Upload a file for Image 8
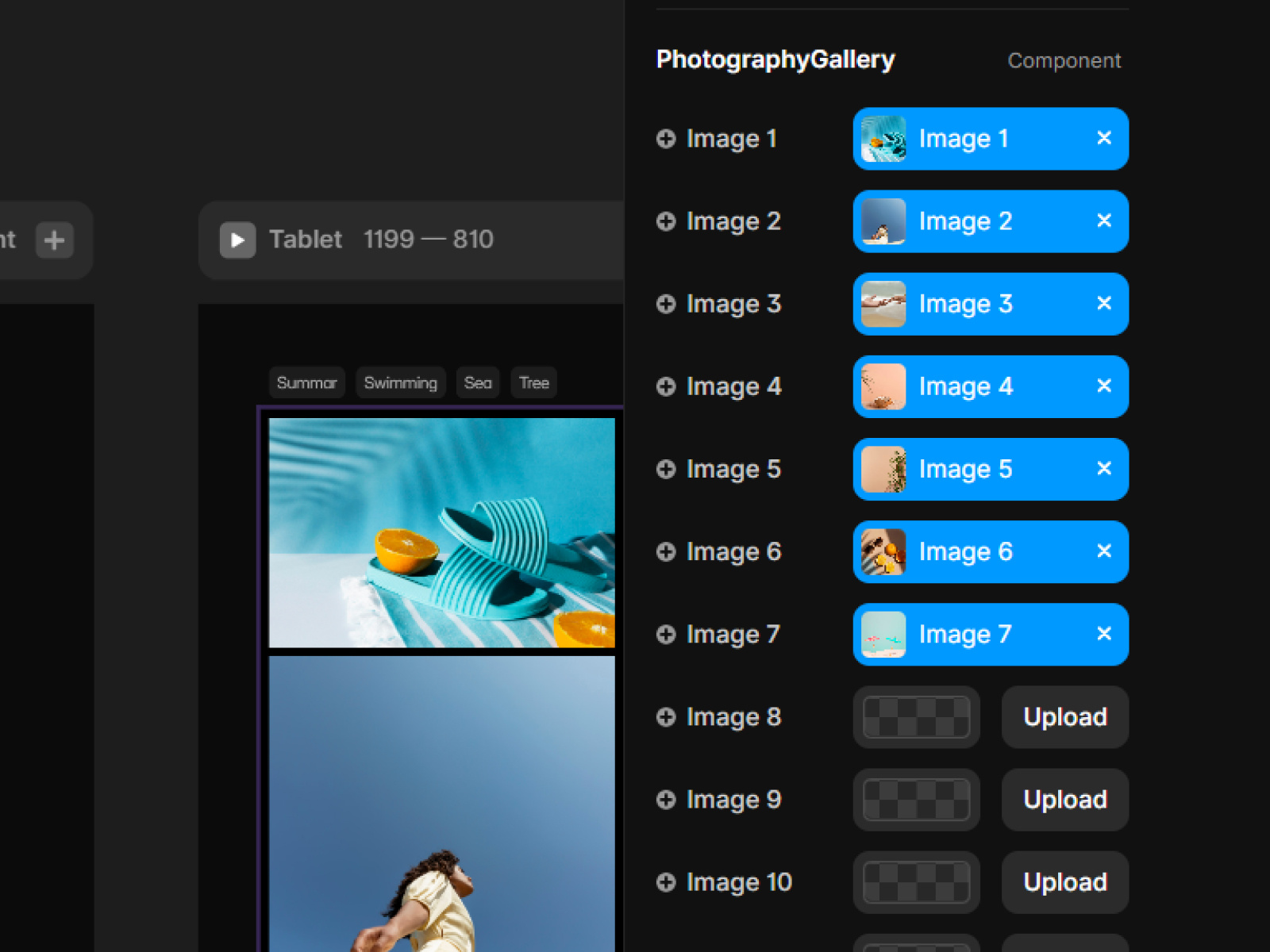The width and height of the screenshot is (1270, 952). [x=1064, y=717]
